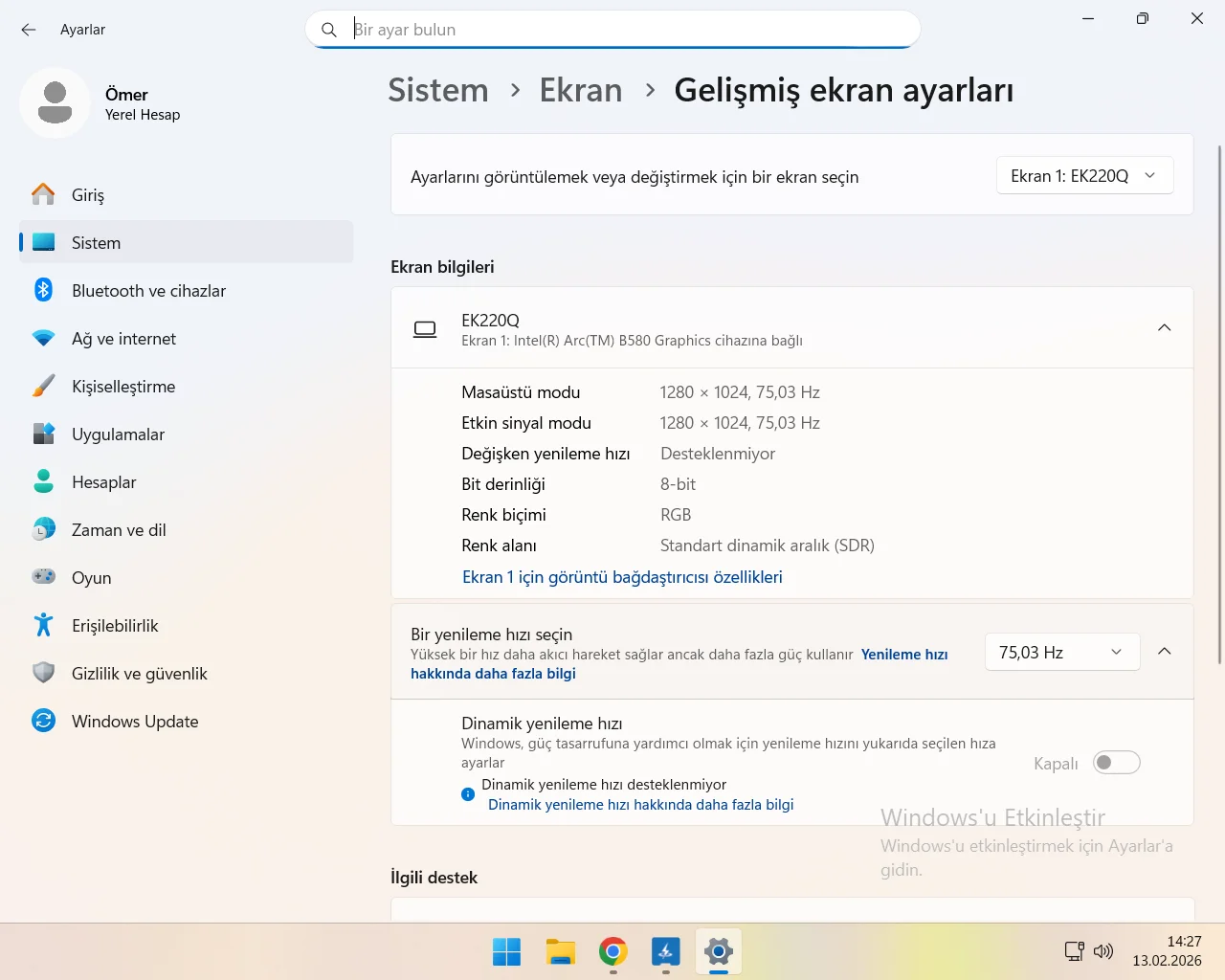Open Uygulamalar settings
Image resolution: width=1225 pixels, height=980 pixels.
tap(187, 434)
